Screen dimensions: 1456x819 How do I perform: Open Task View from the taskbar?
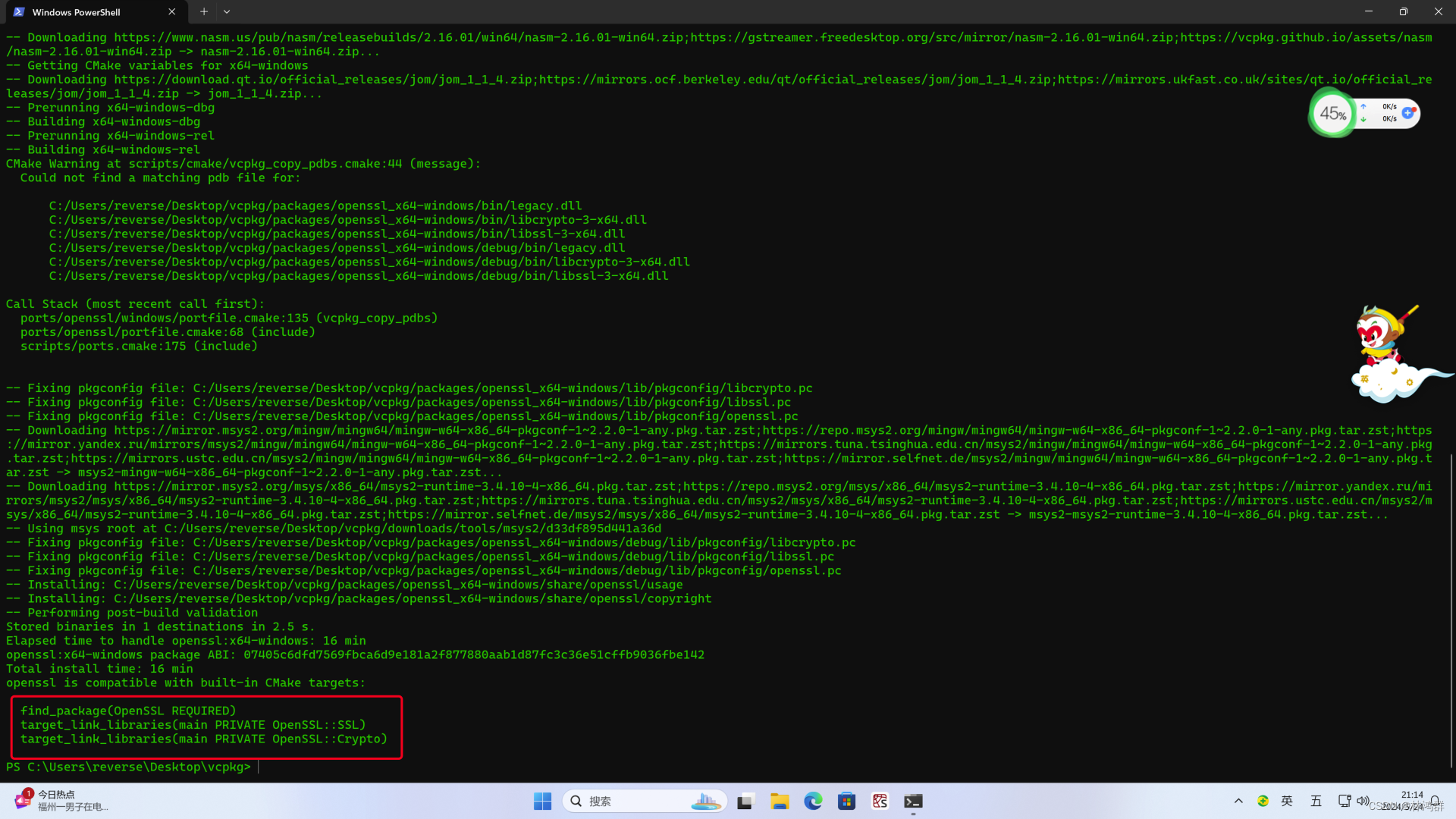(x=746, y=801)
